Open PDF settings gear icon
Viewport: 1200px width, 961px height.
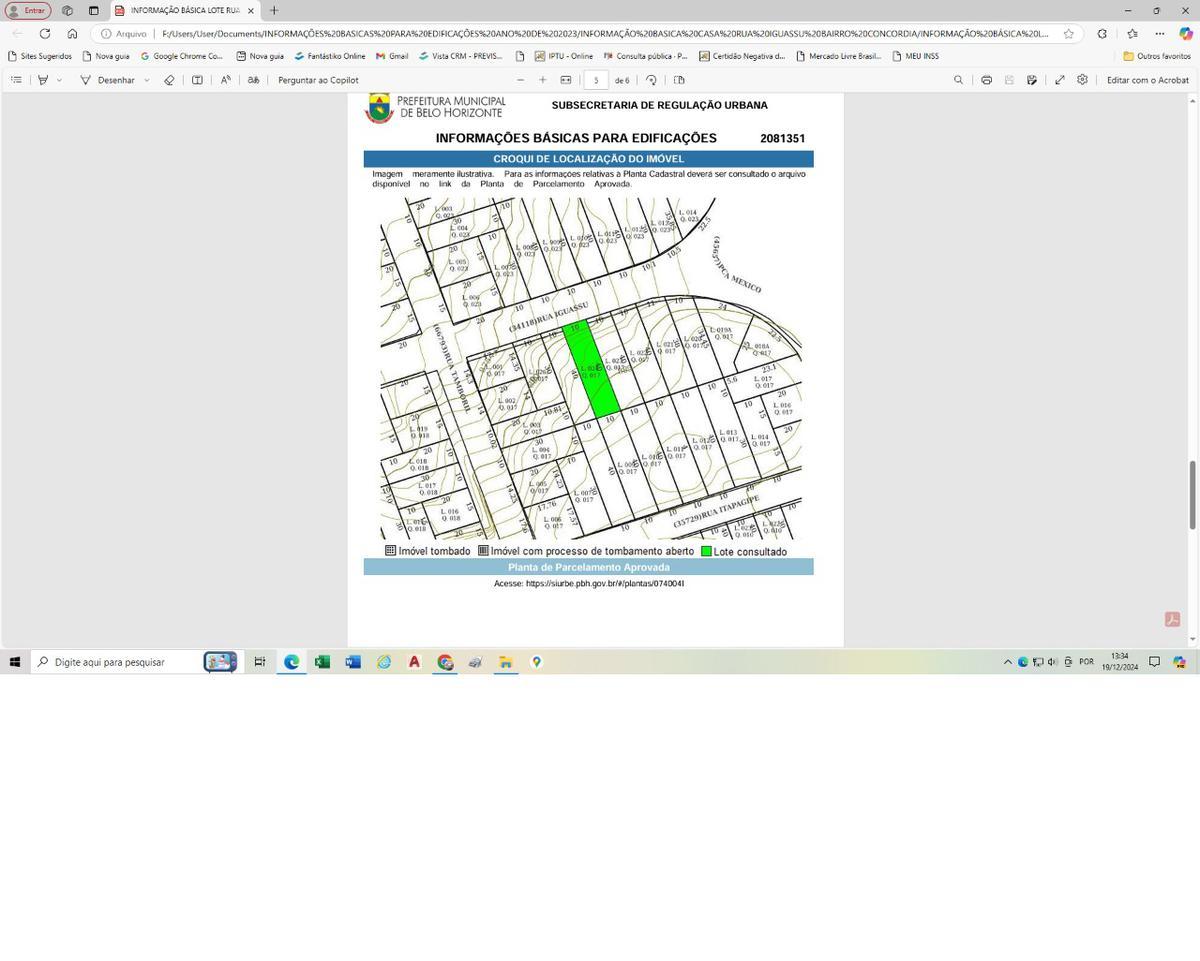[1082, 80]
